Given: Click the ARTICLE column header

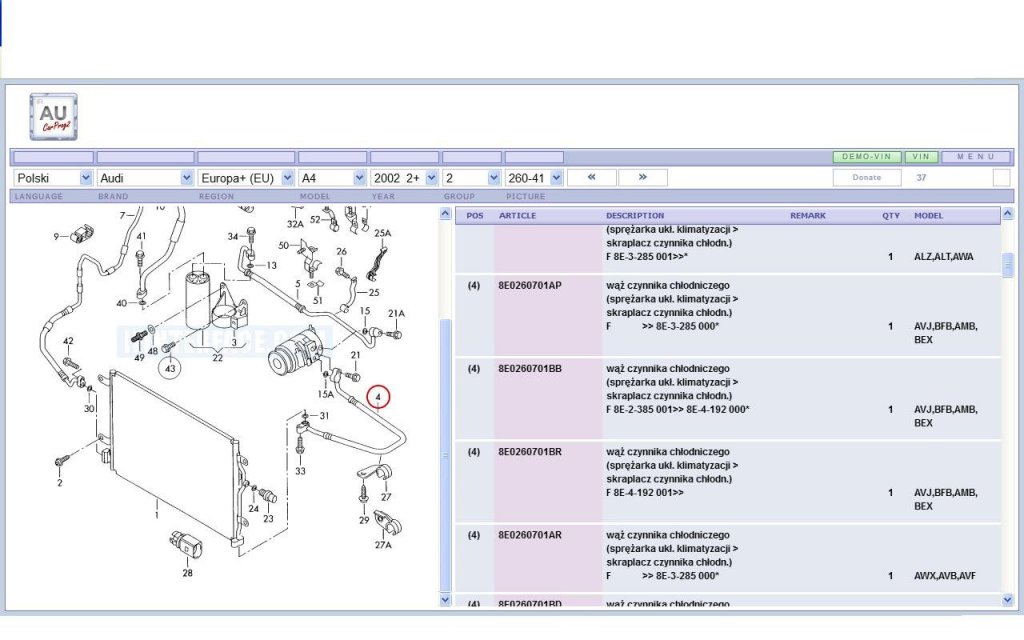Looking at the screenshot, I should point(517,216).
